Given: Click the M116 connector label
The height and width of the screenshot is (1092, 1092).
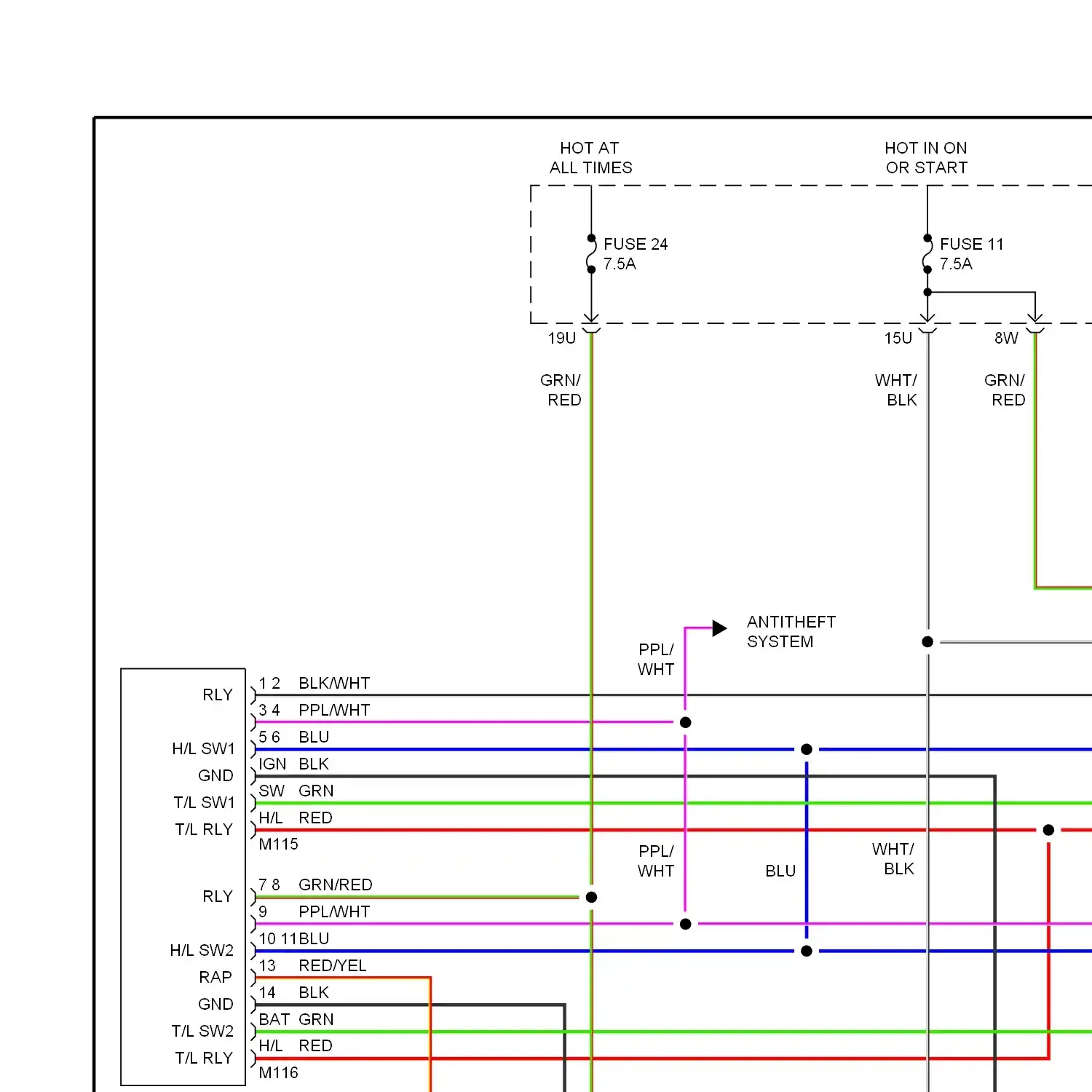Looking at the screenshot, I should coord(278,1073).
